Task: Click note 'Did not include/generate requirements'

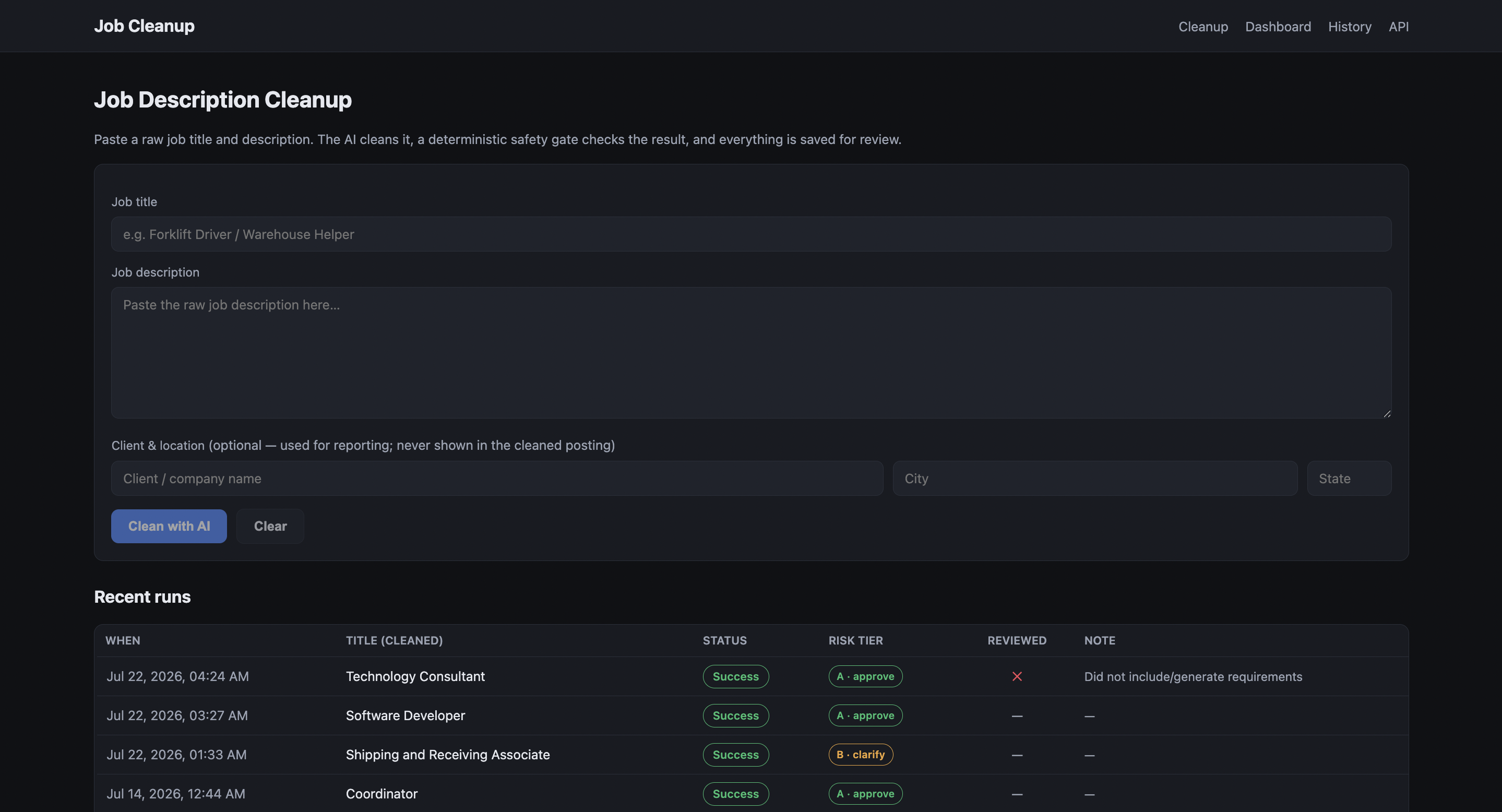Action: 1193,677
